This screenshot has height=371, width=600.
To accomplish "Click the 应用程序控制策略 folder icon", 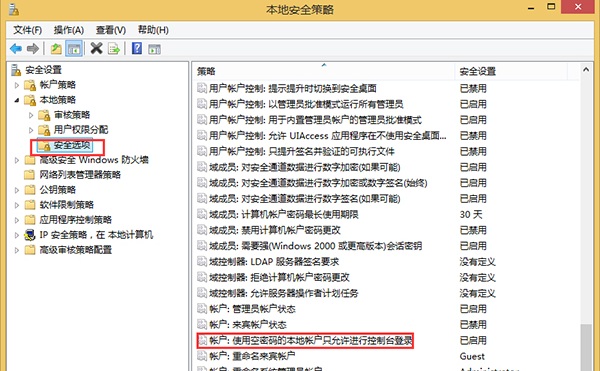I will [x=30, y=220].
